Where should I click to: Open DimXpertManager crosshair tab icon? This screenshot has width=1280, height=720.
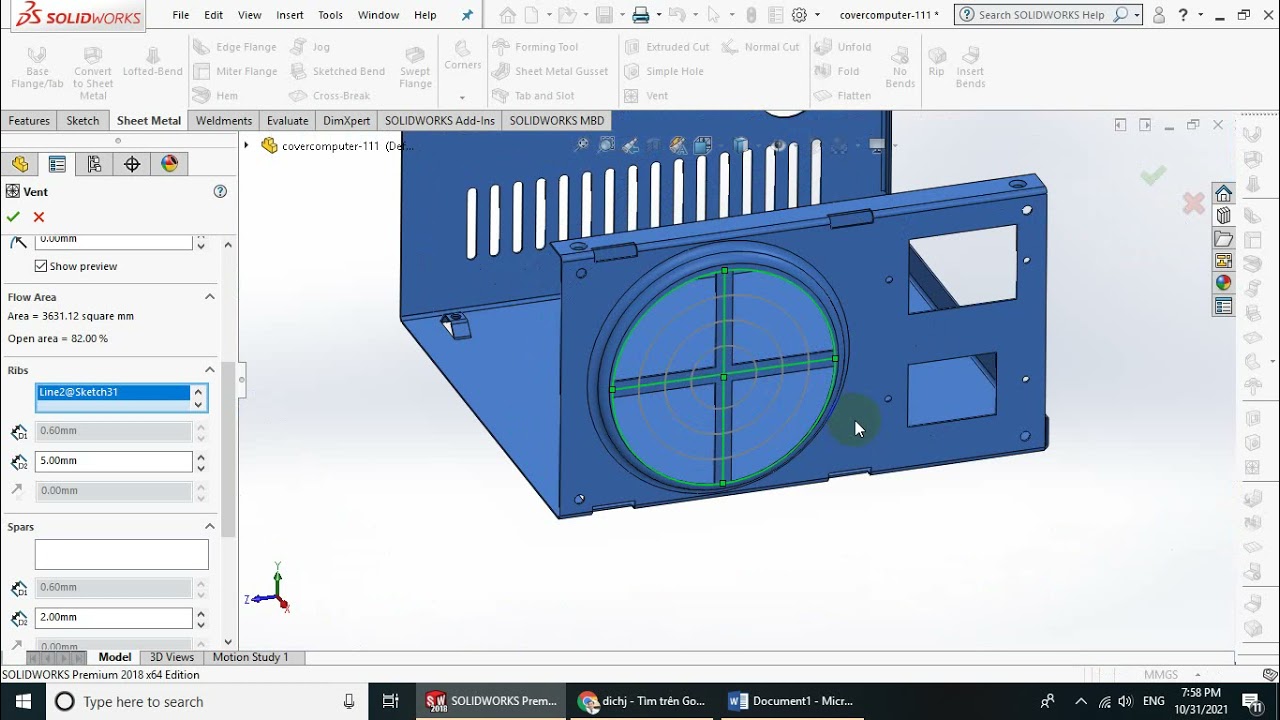132,164
